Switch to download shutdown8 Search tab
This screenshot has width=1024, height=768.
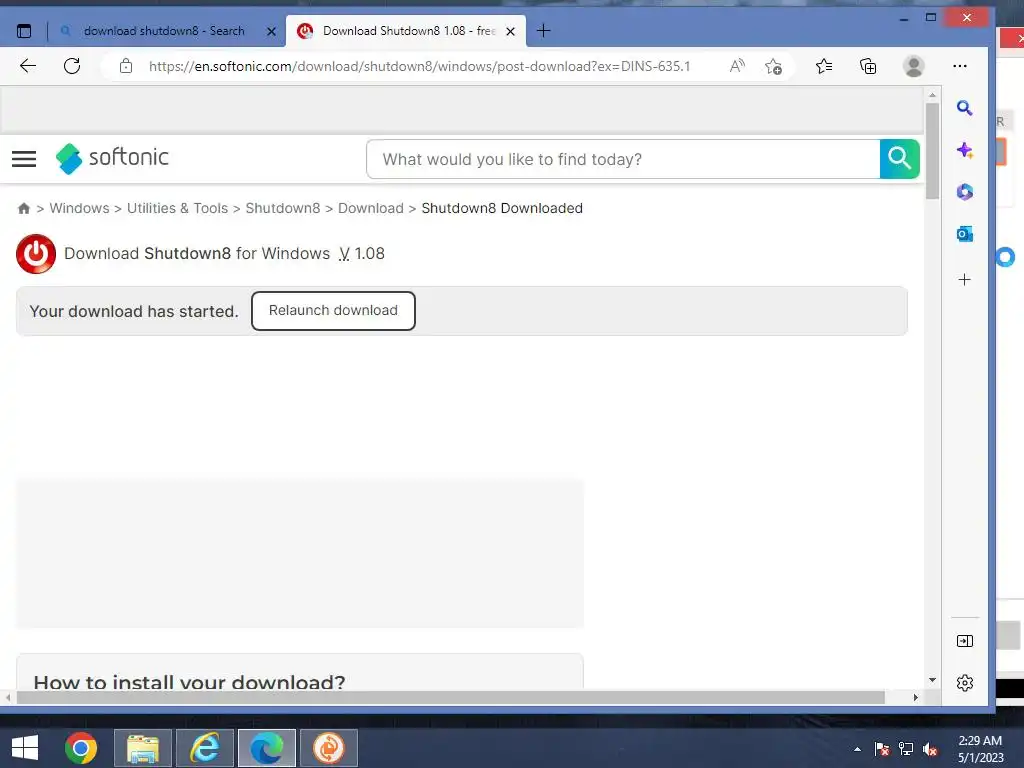pyautogui.click(x=164, y=31)
